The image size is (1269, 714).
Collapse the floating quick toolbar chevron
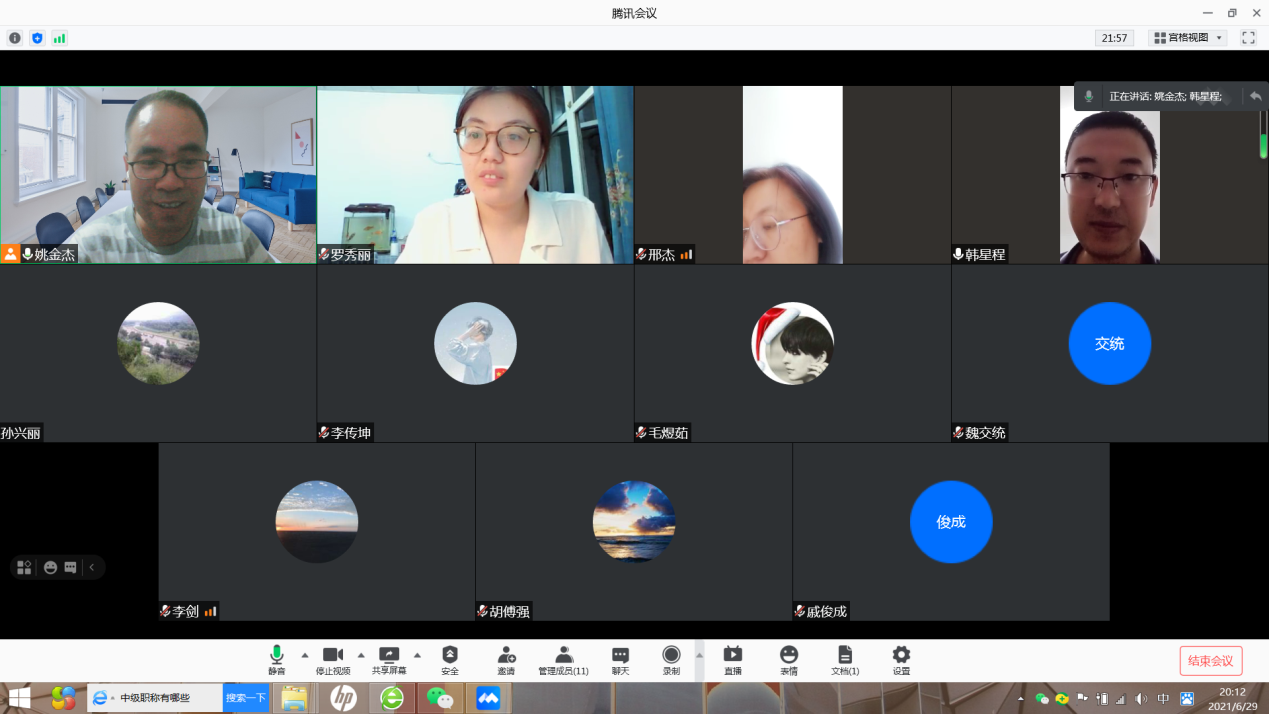point(92,568)
